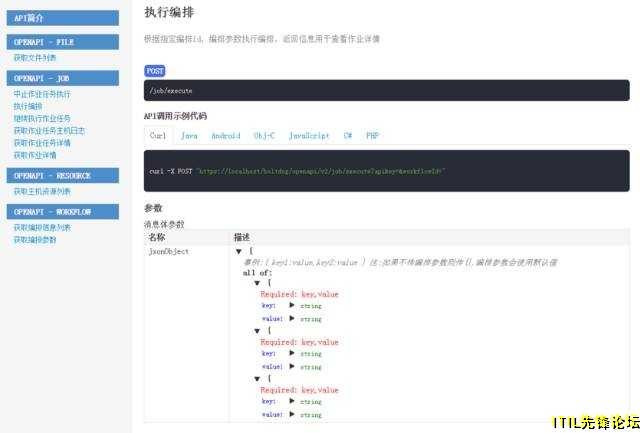640x433 pixels.
Task: Open the 获取文件列表 link
Action: coord(35,58)
